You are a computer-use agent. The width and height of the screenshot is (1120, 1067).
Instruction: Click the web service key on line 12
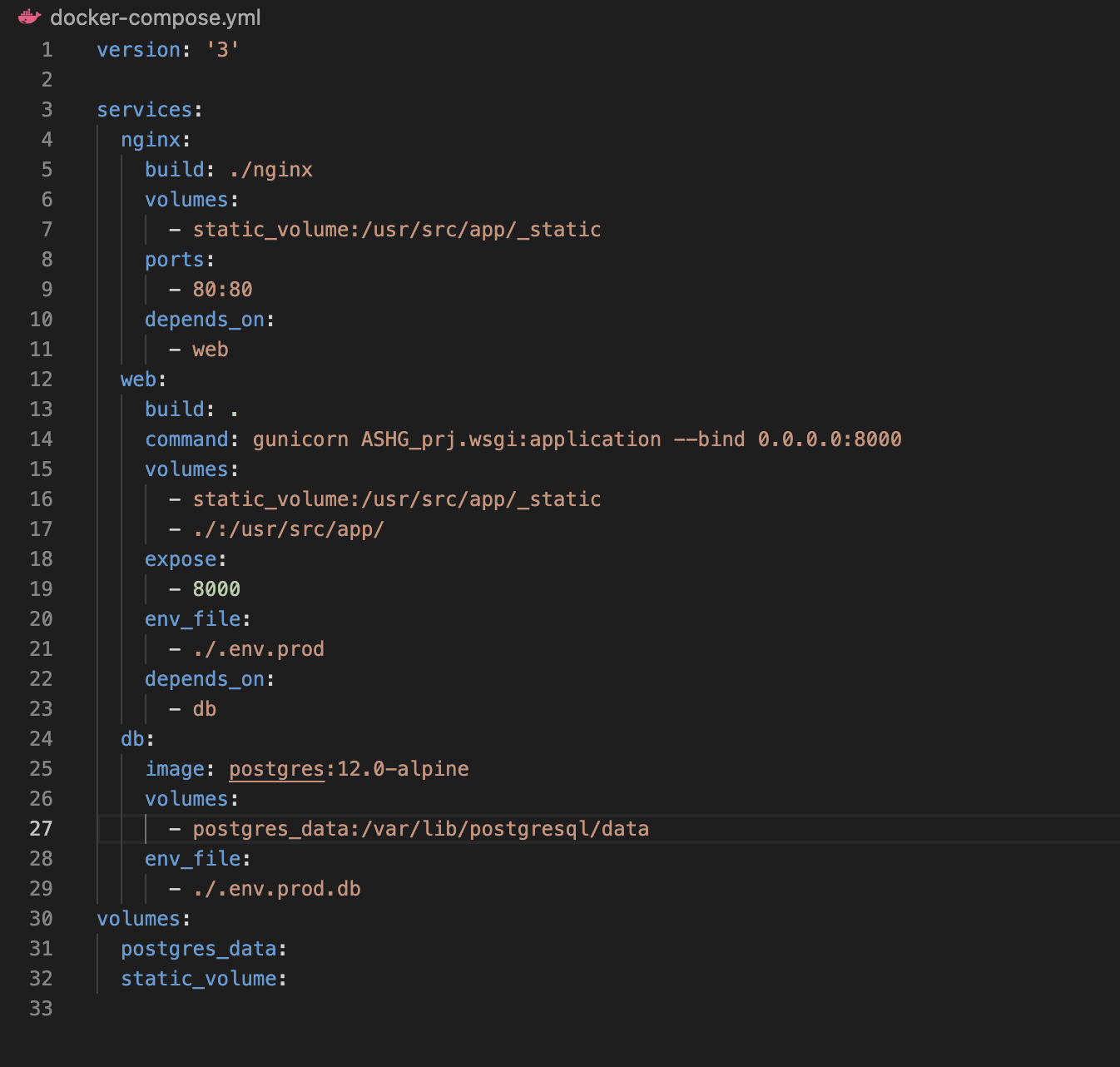point(138,380)
